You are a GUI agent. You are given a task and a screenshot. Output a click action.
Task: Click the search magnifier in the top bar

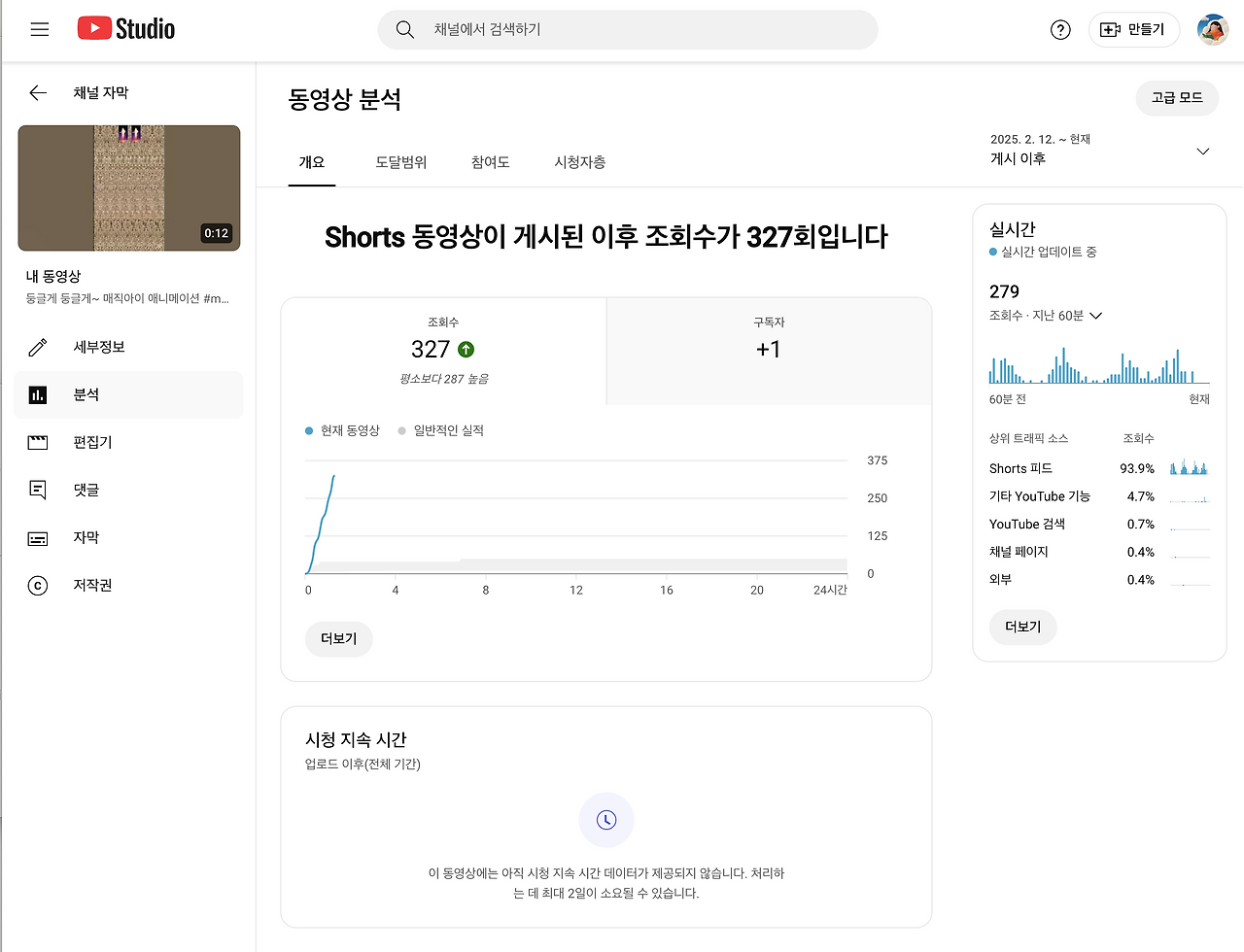click(405, 30)
